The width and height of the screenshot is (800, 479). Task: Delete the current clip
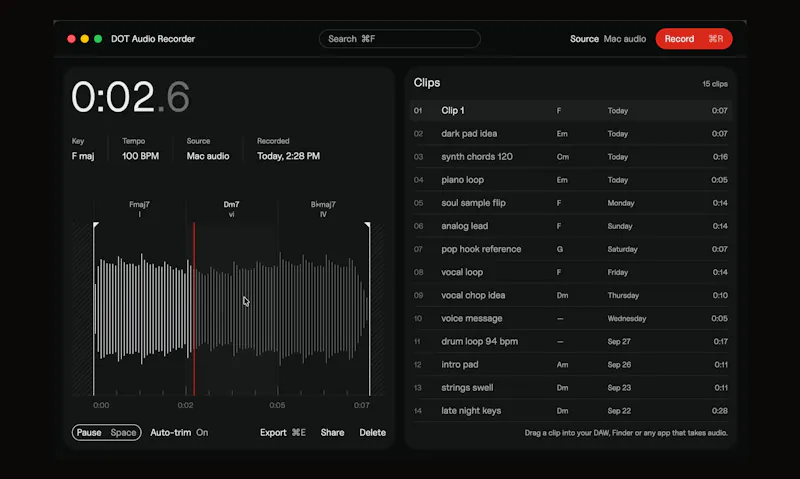[372, 433]
